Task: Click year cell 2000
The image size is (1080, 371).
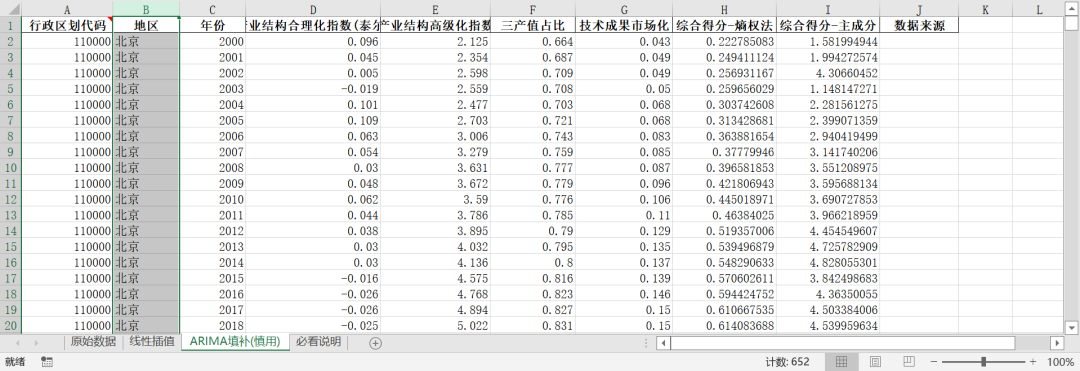Action: 212,41
